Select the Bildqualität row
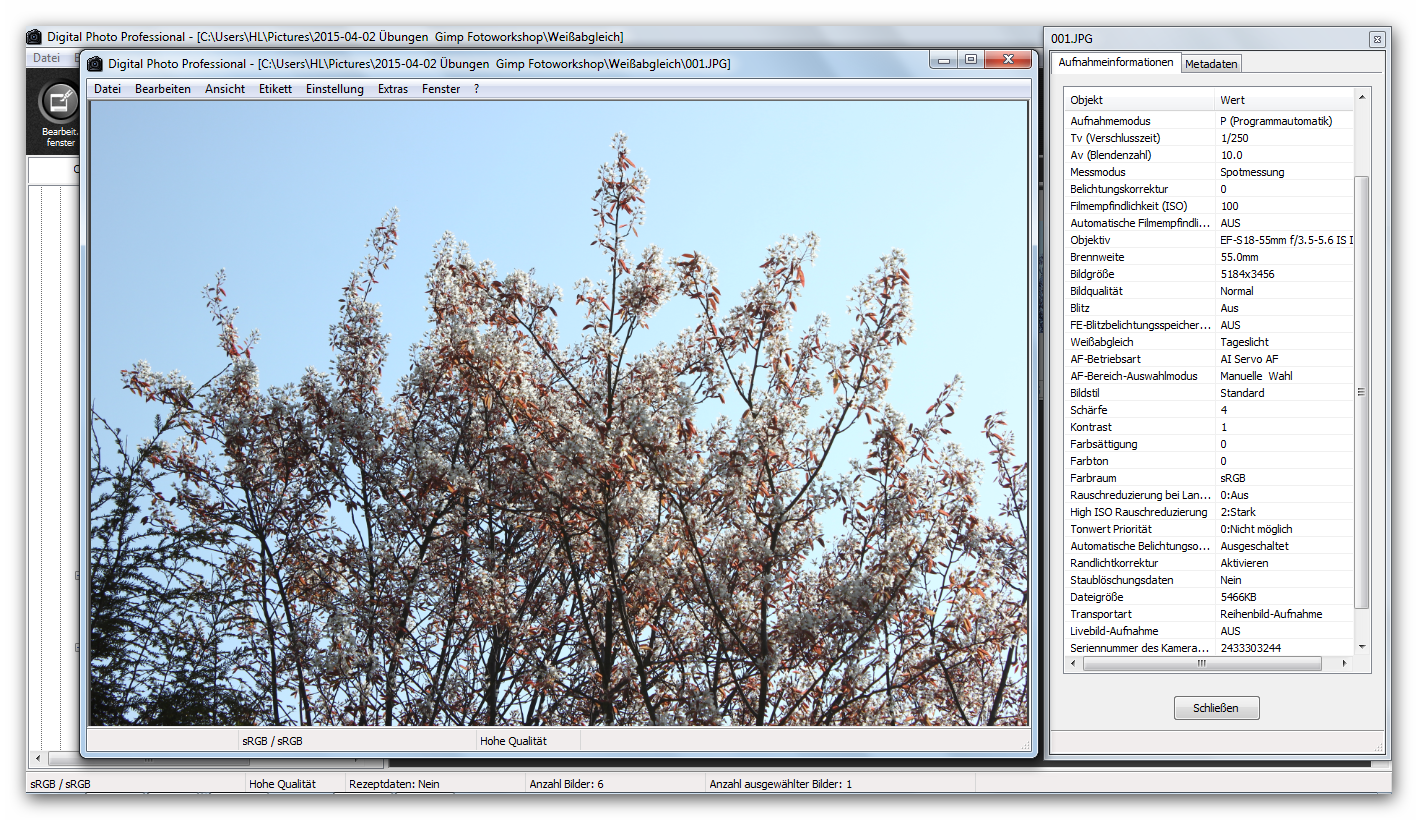The height and width of the screenshot is (820, 1418). [1209, 291]
